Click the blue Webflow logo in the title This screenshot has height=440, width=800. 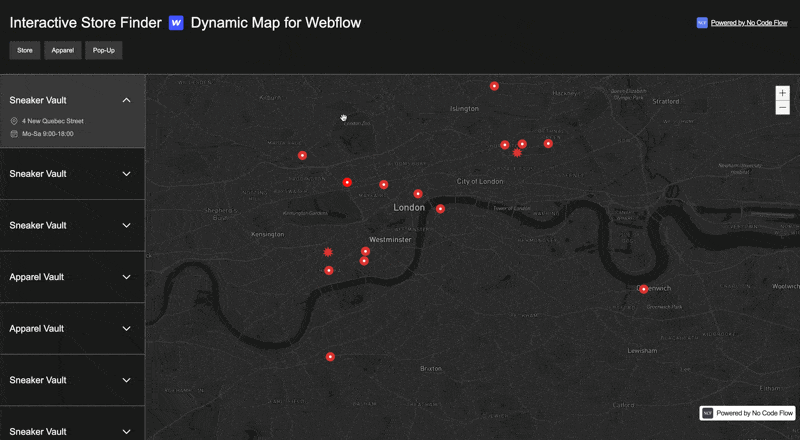coord(176,22)
